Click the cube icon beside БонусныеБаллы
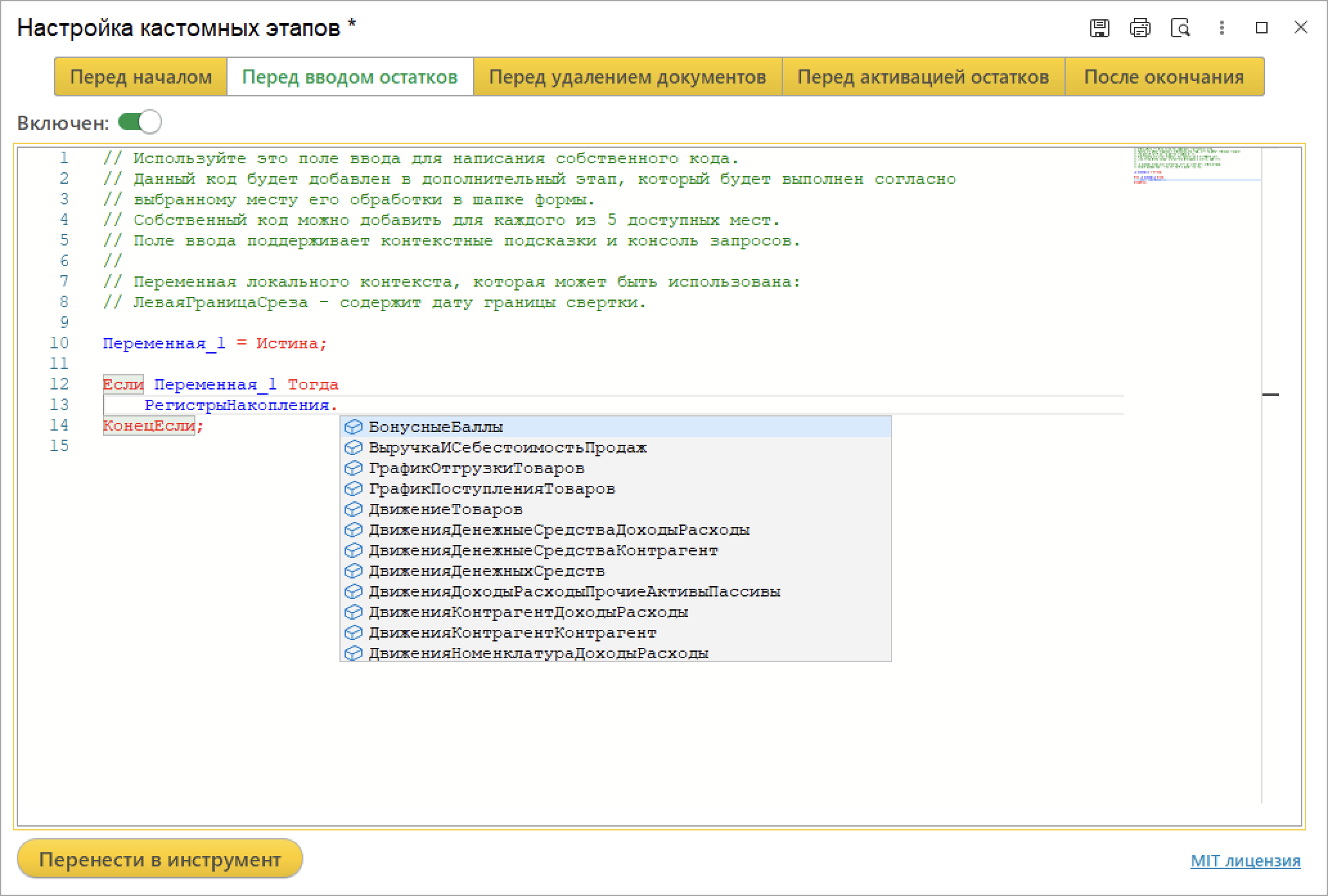1328x896 pixels. [354, 427]
